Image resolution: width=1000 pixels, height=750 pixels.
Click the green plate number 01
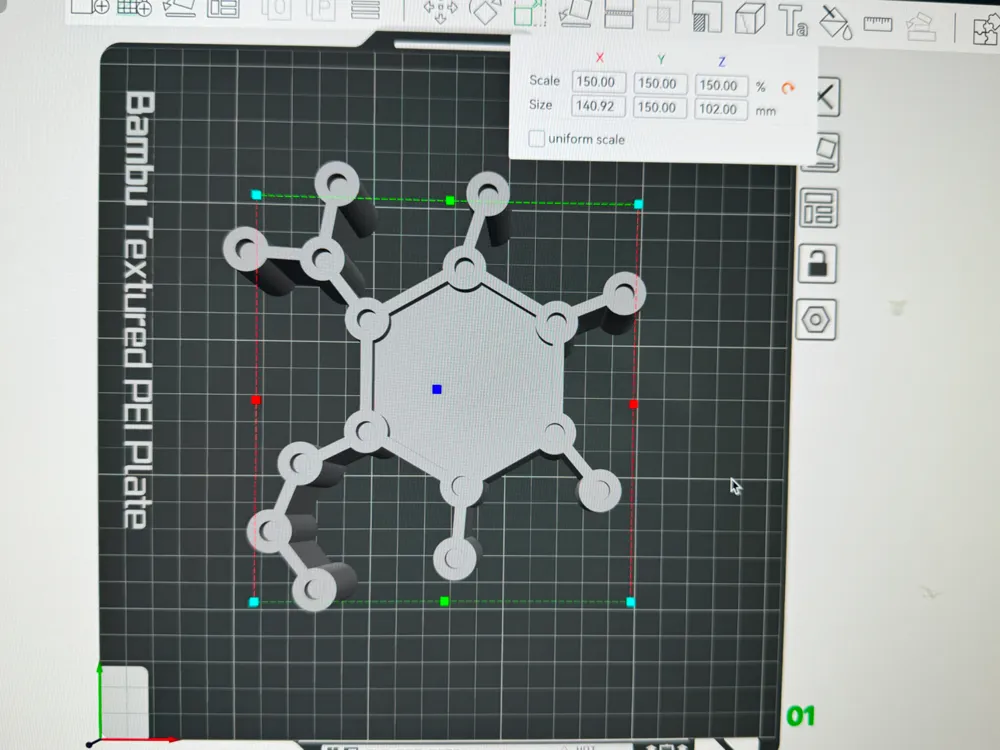801,716
